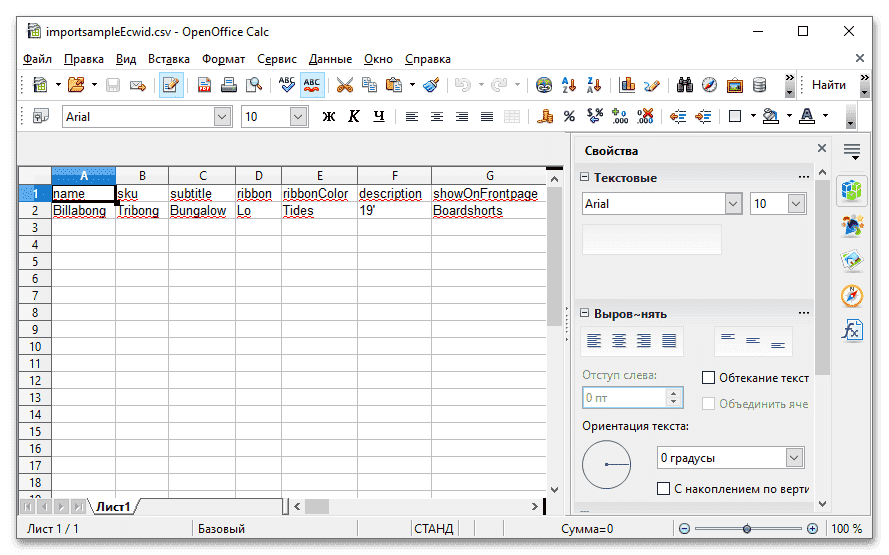889x555 pixels.
Task: Click the zoom slider in status bar
Action: click(746, 529)
